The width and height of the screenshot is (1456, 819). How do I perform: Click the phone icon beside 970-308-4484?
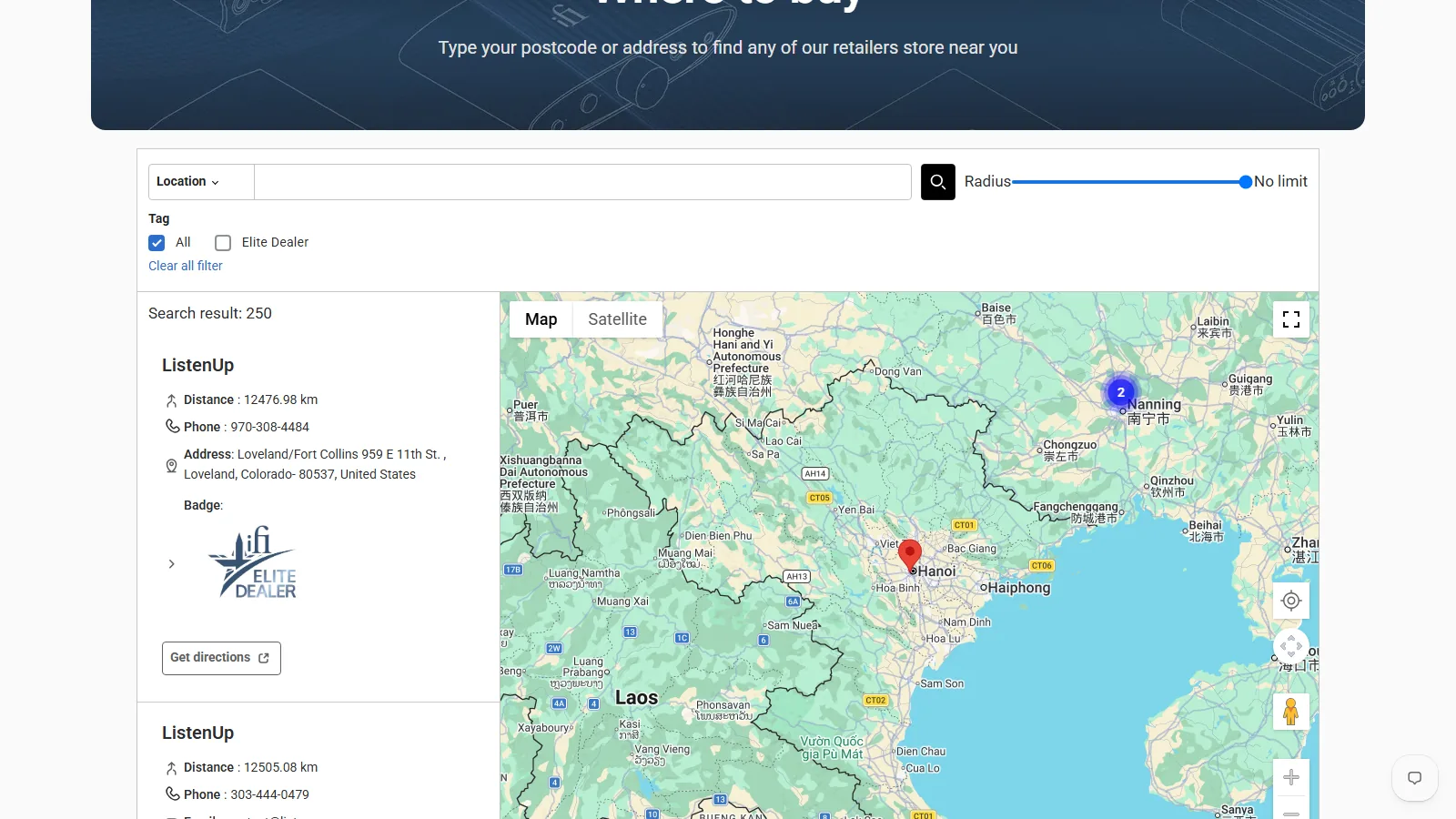point(172,426)
